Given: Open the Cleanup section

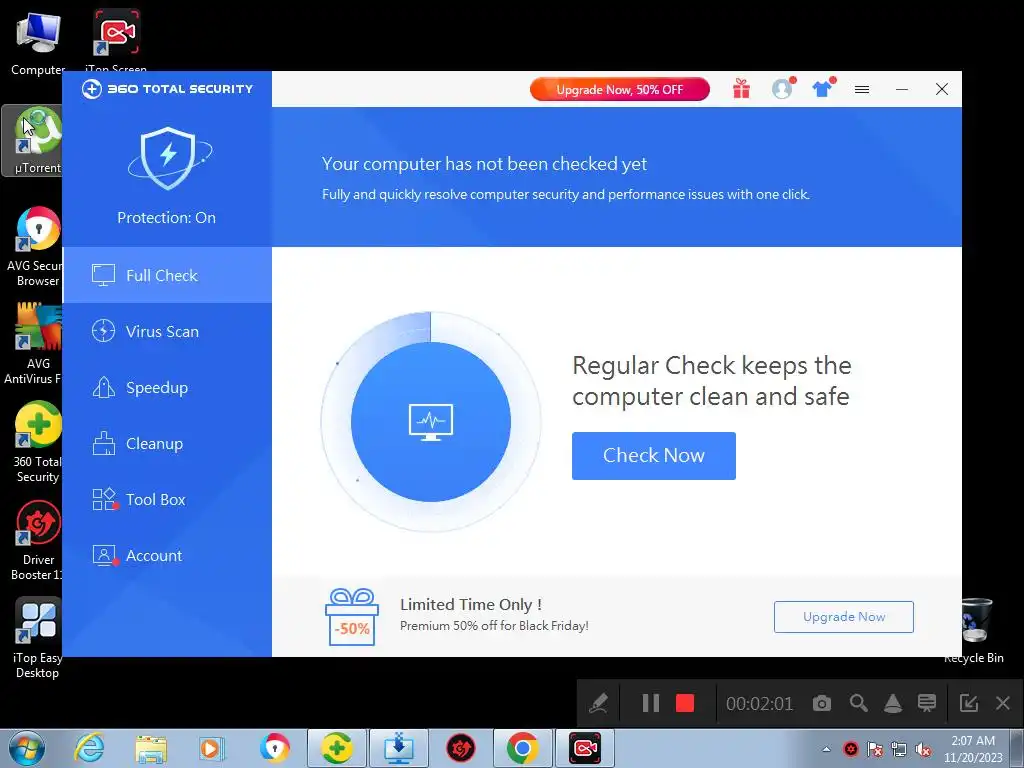Looking at the screenshot, I should pyautogui.click(x=167, y=443).
